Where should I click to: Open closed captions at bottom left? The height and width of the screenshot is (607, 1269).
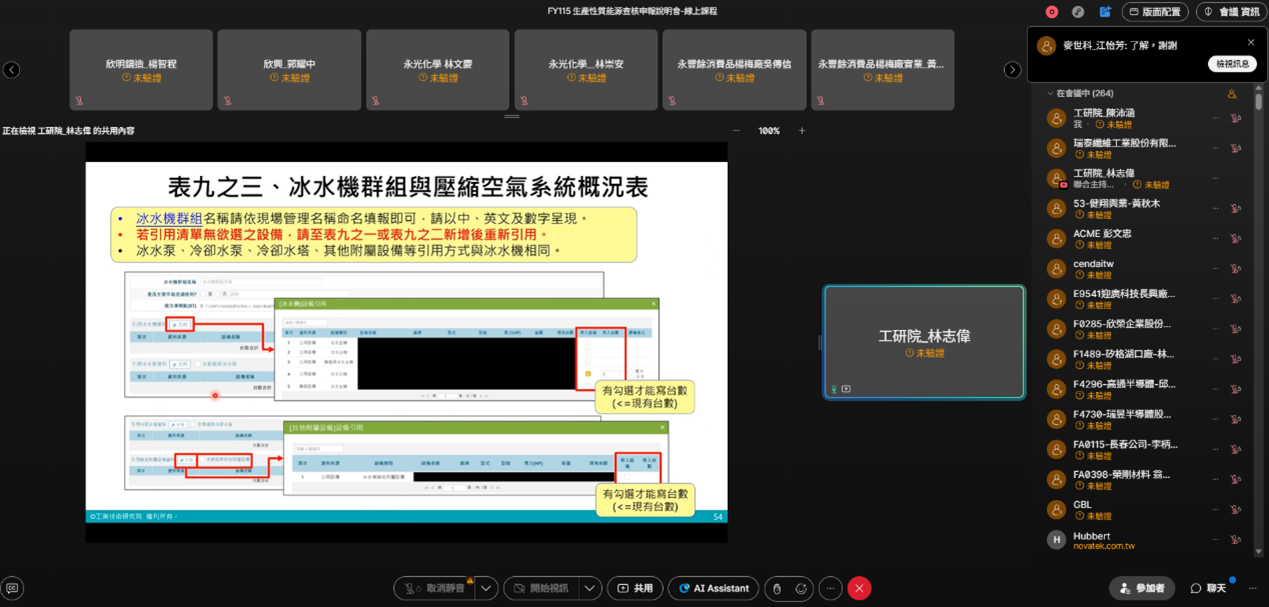tap(12, 588)
